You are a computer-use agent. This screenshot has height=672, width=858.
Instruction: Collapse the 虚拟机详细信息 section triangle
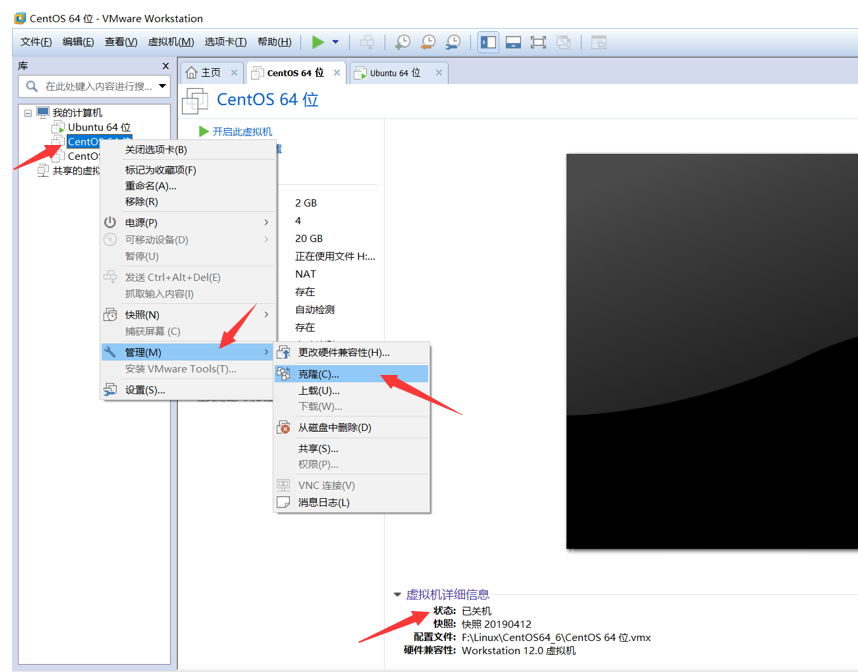pyautogui.click(x=397, y=594)
